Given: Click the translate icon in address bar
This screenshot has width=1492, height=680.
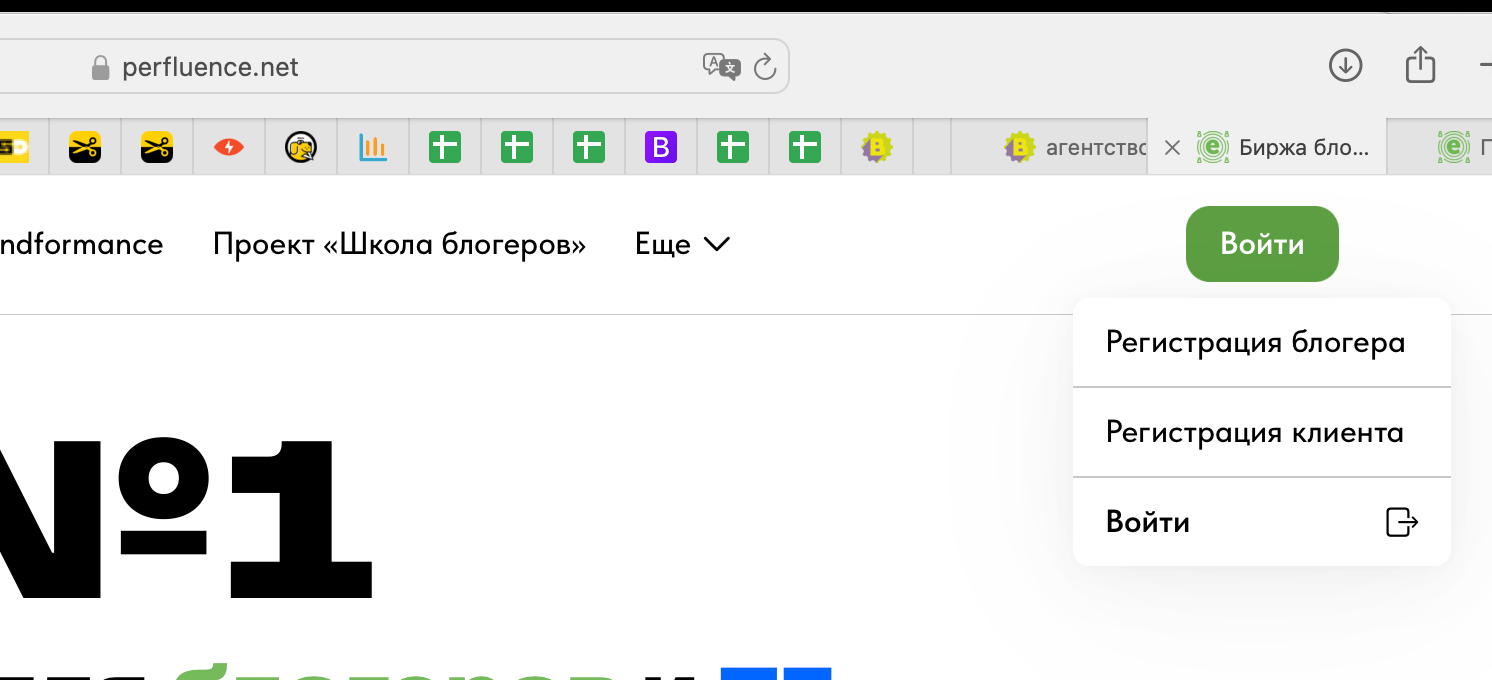Looking at the screenshot, I should coord(721,67).
